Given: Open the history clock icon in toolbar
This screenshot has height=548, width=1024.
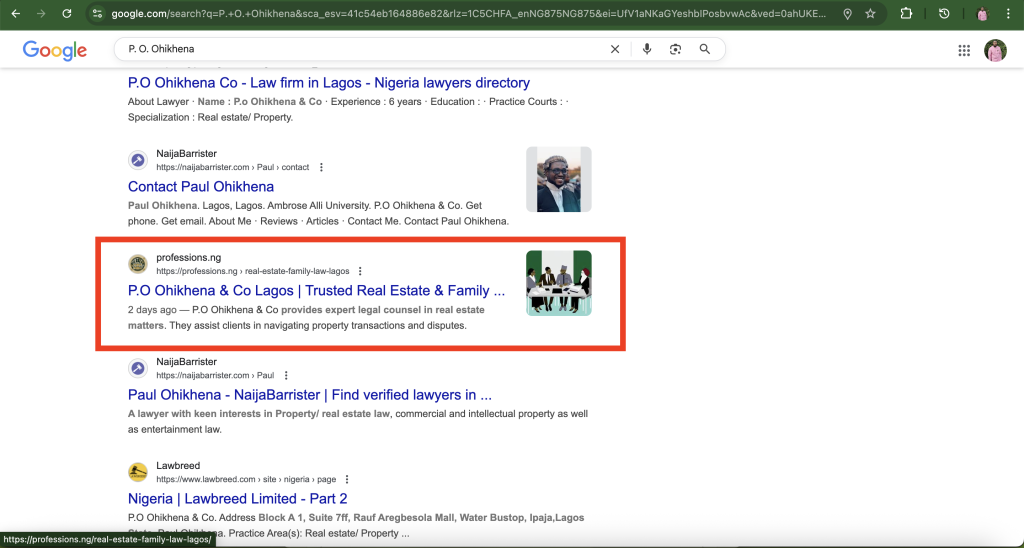Looking at the screenshot, I should click(x=944, y=14).
